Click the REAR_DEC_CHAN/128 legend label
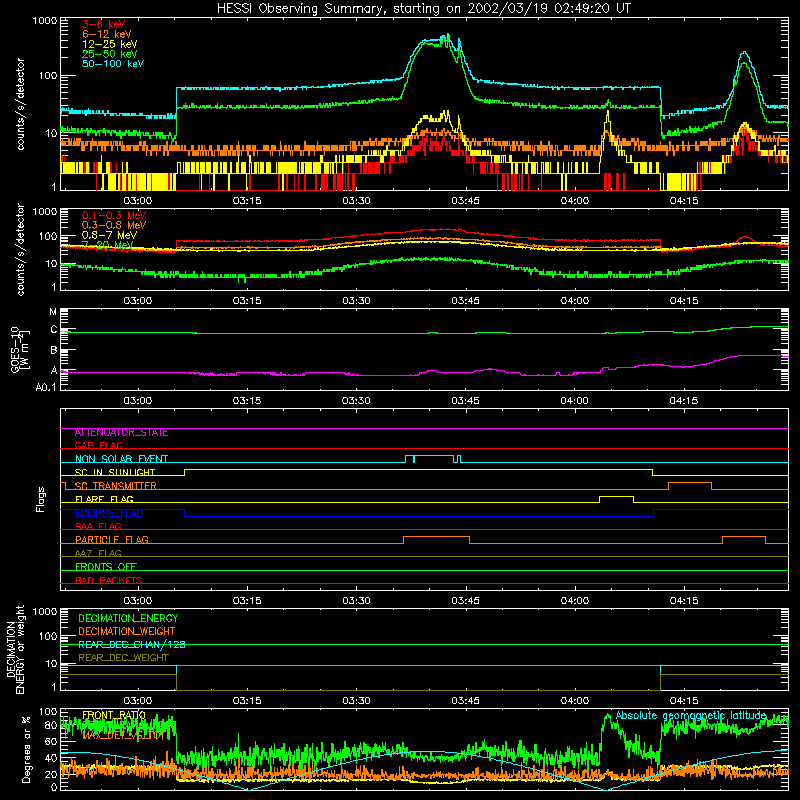The image size is (800, 800). (x=132, y=645)
